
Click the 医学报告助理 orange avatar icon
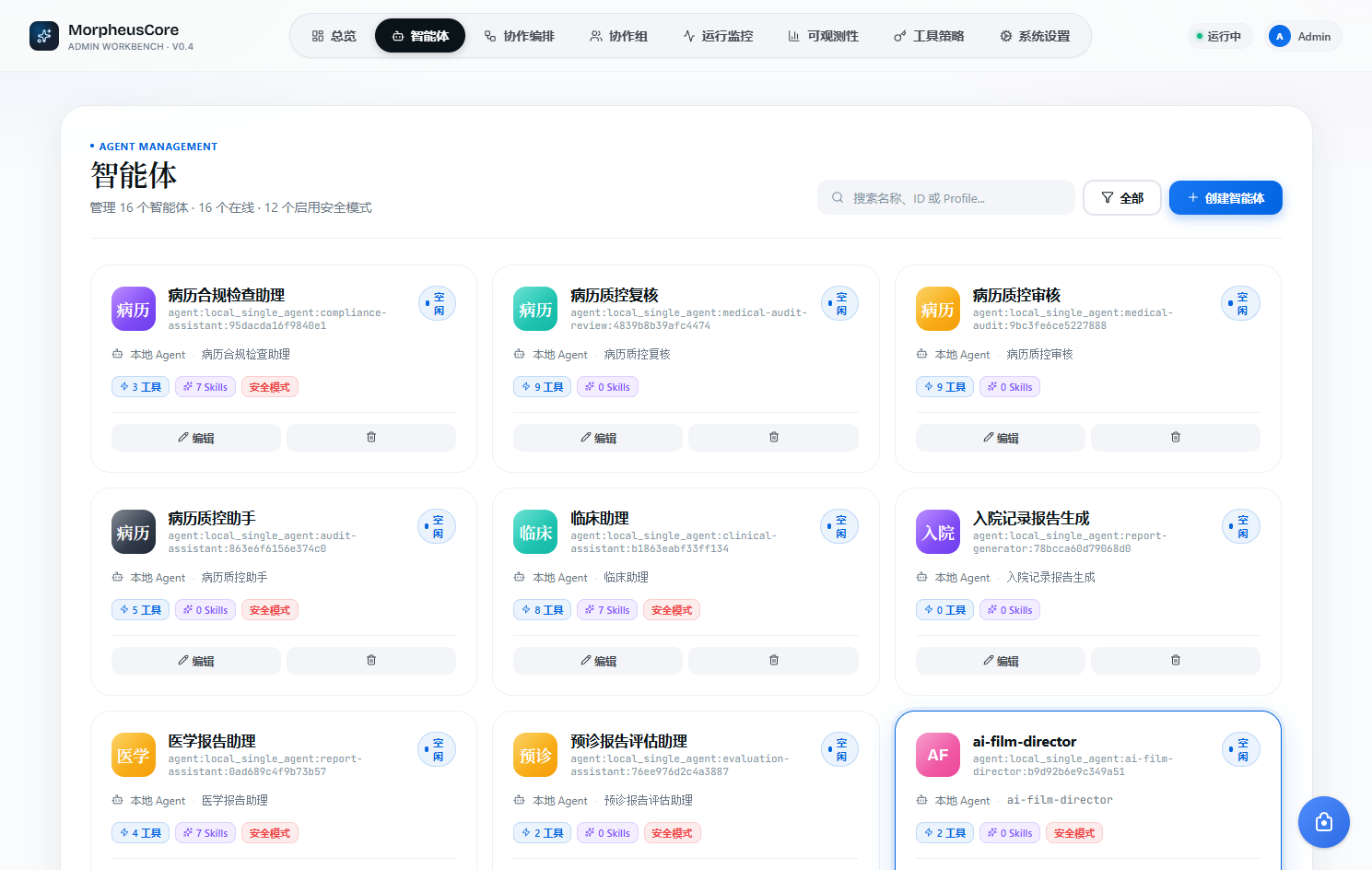(134, 755)
